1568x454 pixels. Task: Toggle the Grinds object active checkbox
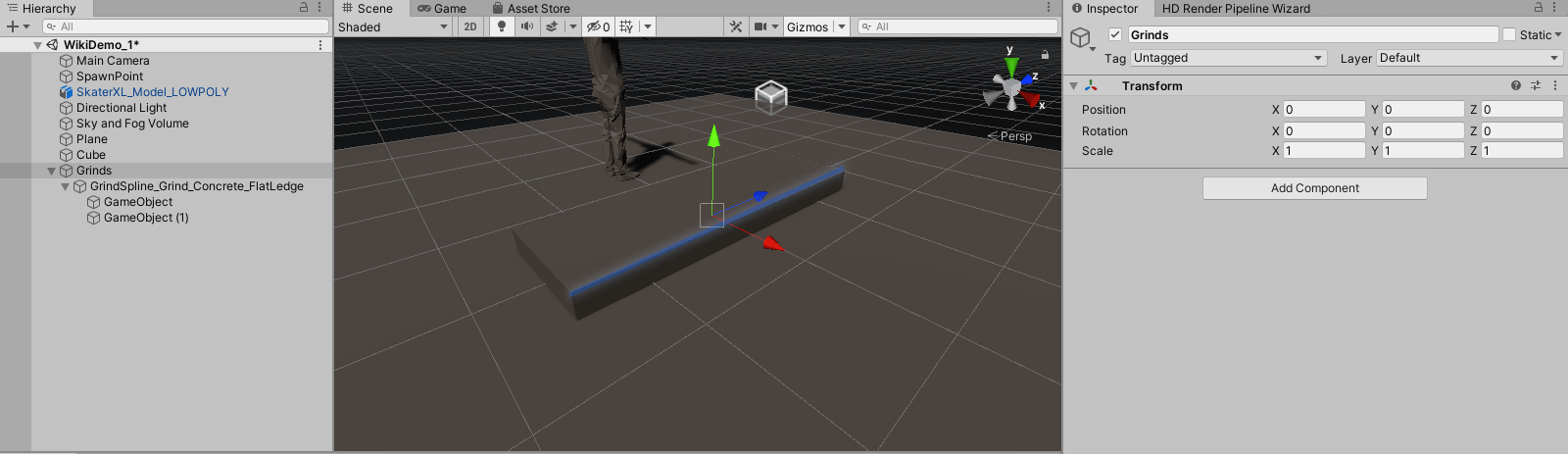[x=1114, y=34]
